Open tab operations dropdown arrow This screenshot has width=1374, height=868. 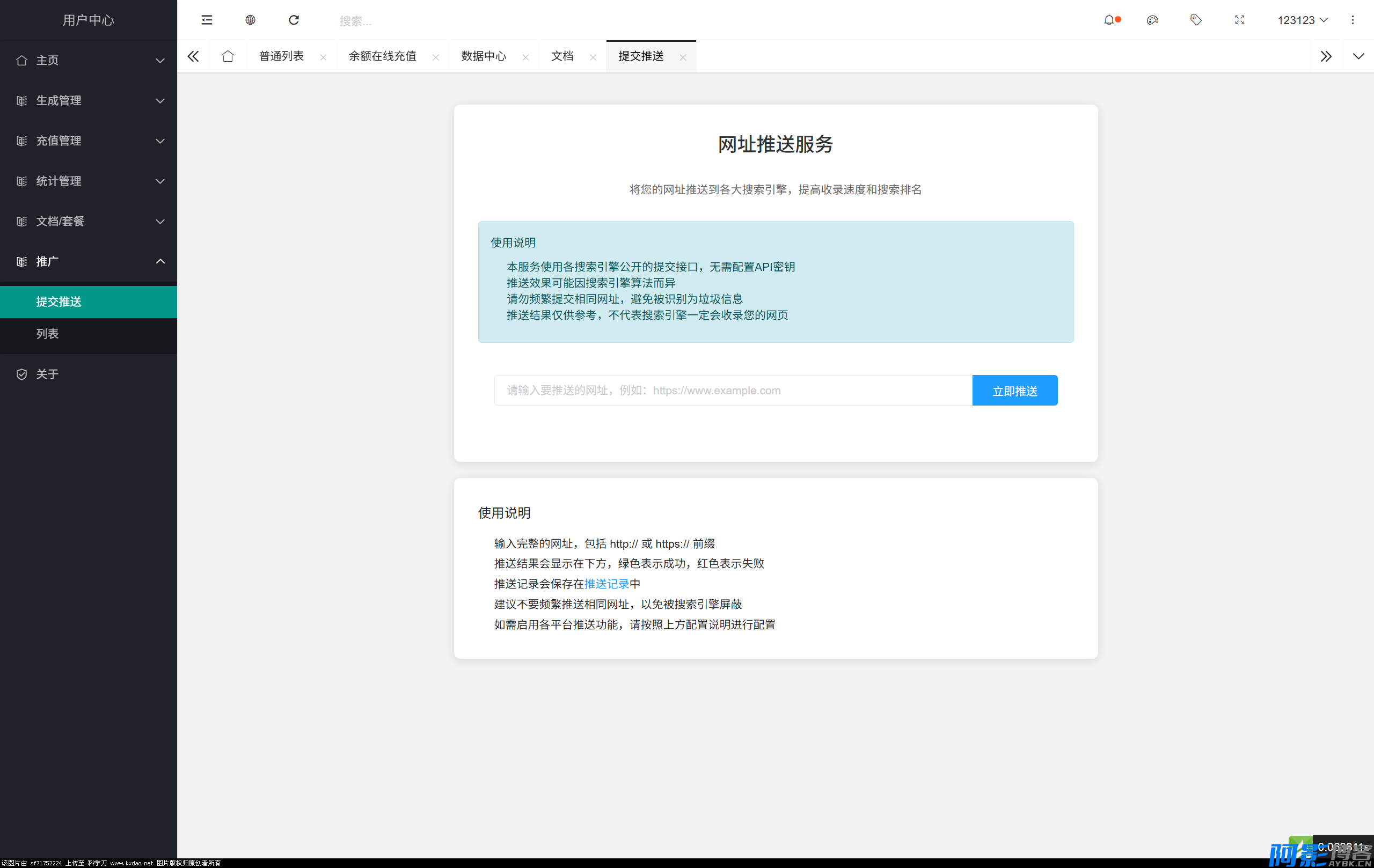click(x=1358, y=56)
